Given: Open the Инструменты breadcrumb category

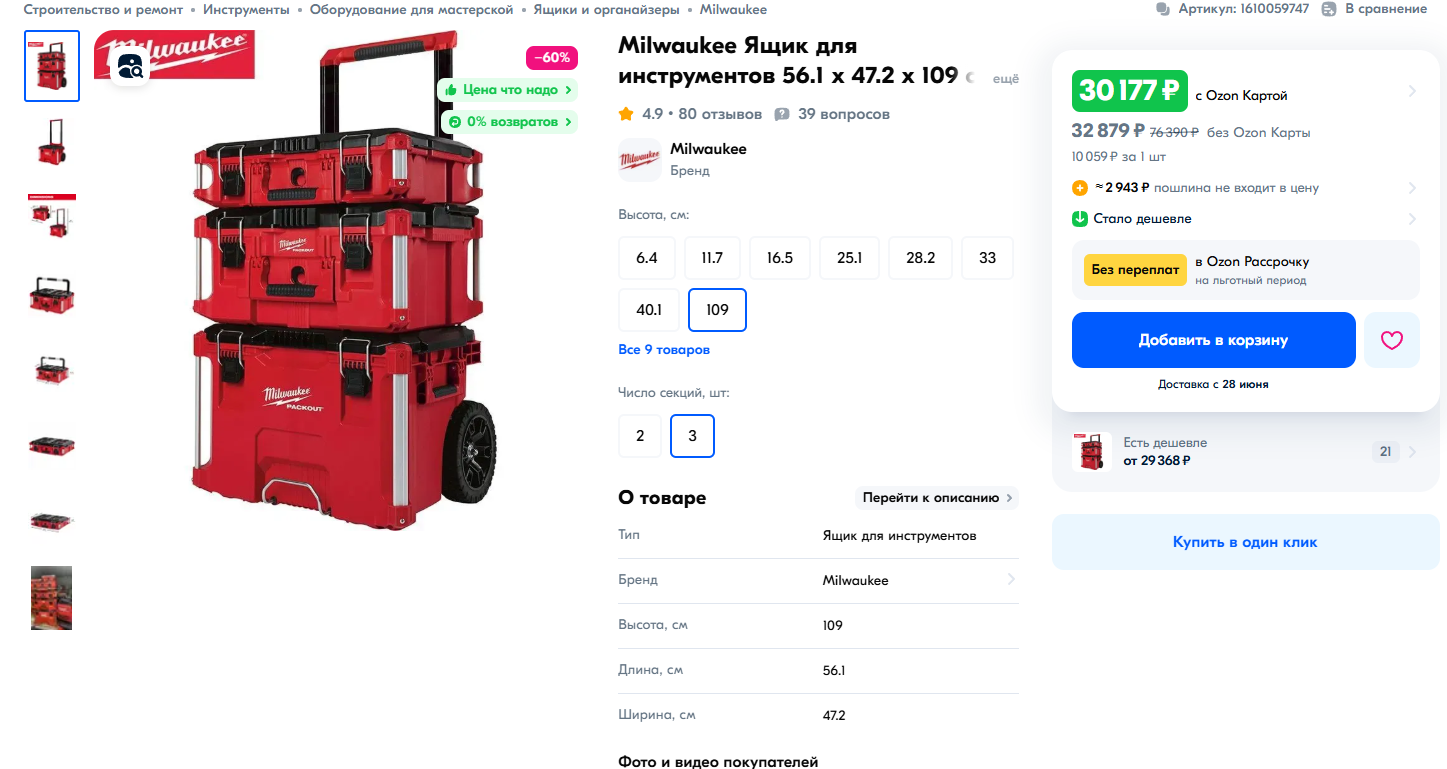Looking at the screenshot, I should 246,9.
